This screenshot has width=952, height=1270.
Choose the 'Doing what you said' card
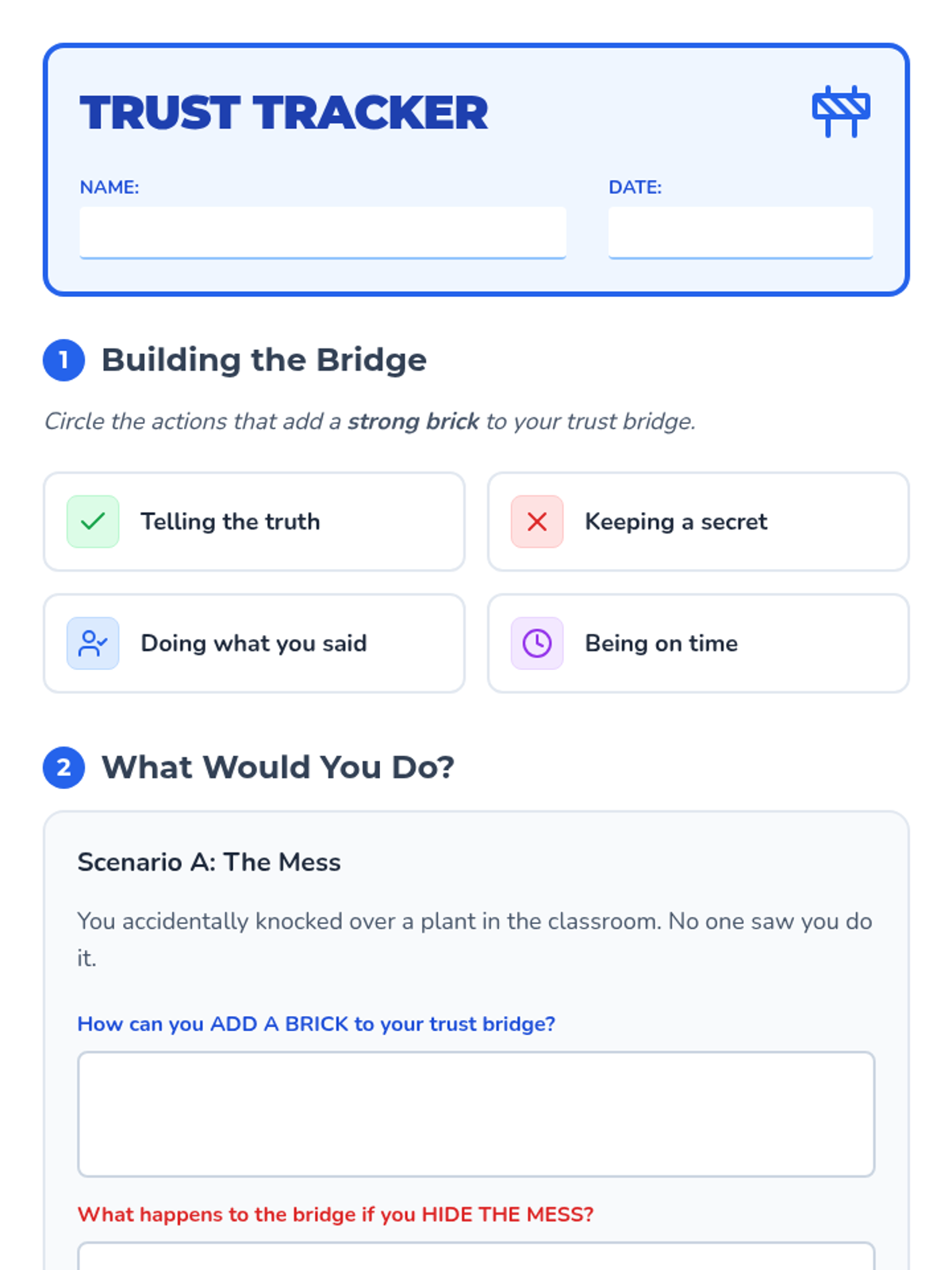coord(254,643)
